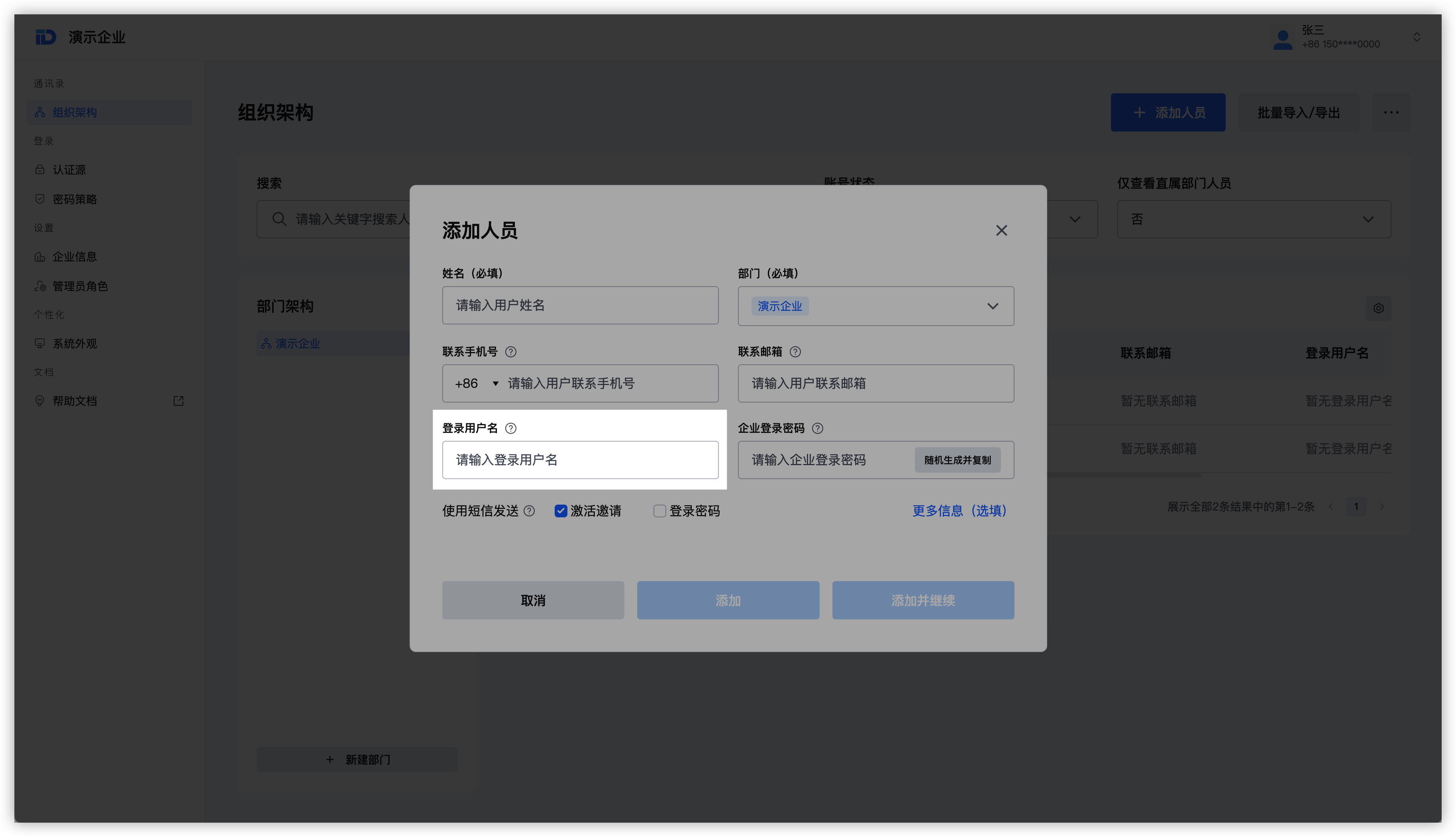Image resolution: width=1456 pixels, height=837 pixels.
Task: Check the 登录密码 checkbox
Action: click(659, 511)
